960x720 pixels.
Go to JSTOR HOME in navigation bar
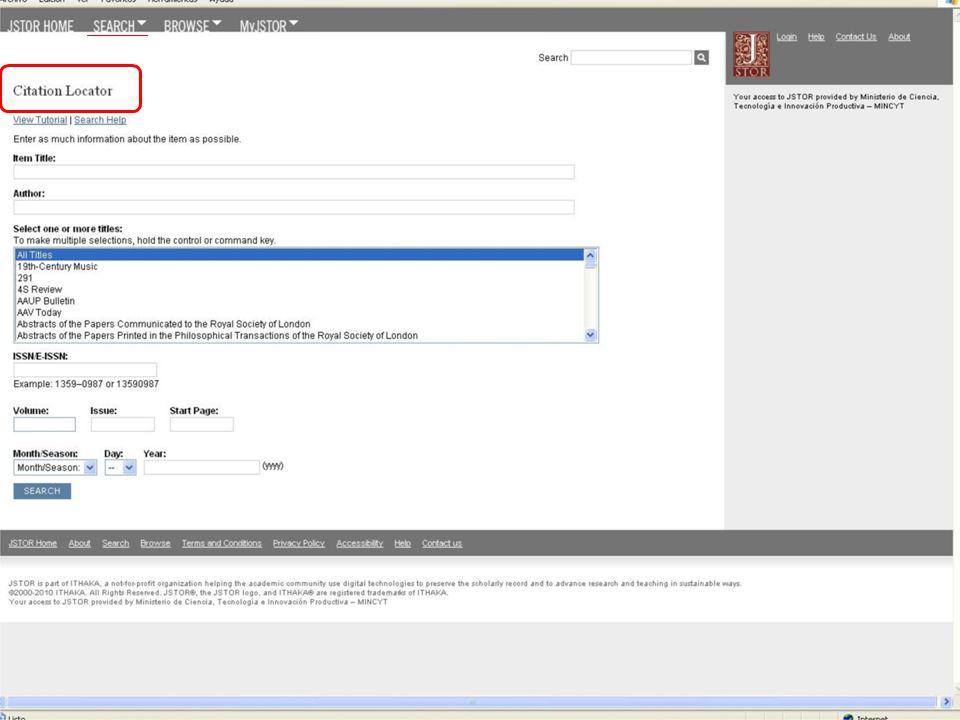(x=41, y=26)
